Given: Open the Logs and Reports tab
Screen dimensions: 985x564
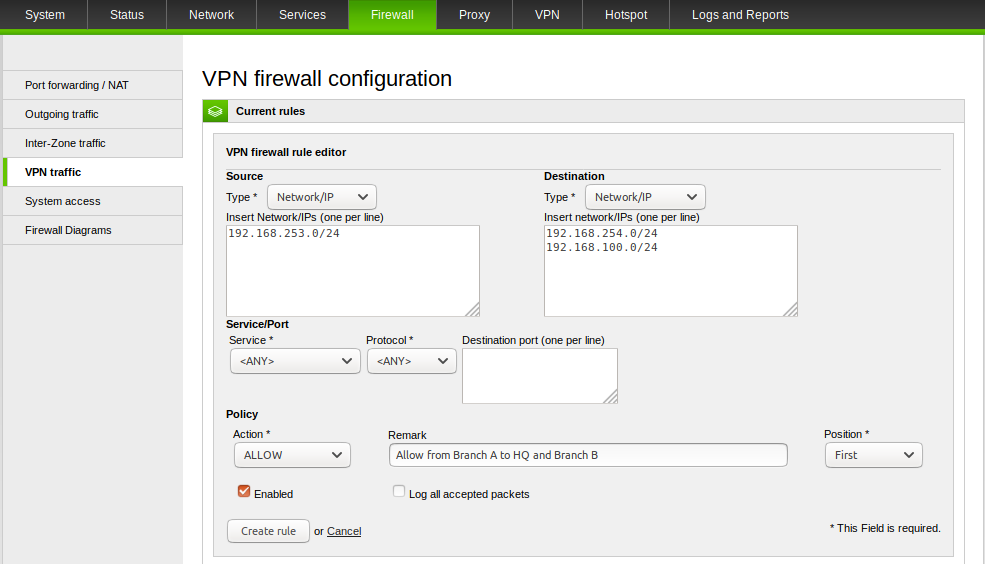Looking at the screenshot, I should [740, 15].
